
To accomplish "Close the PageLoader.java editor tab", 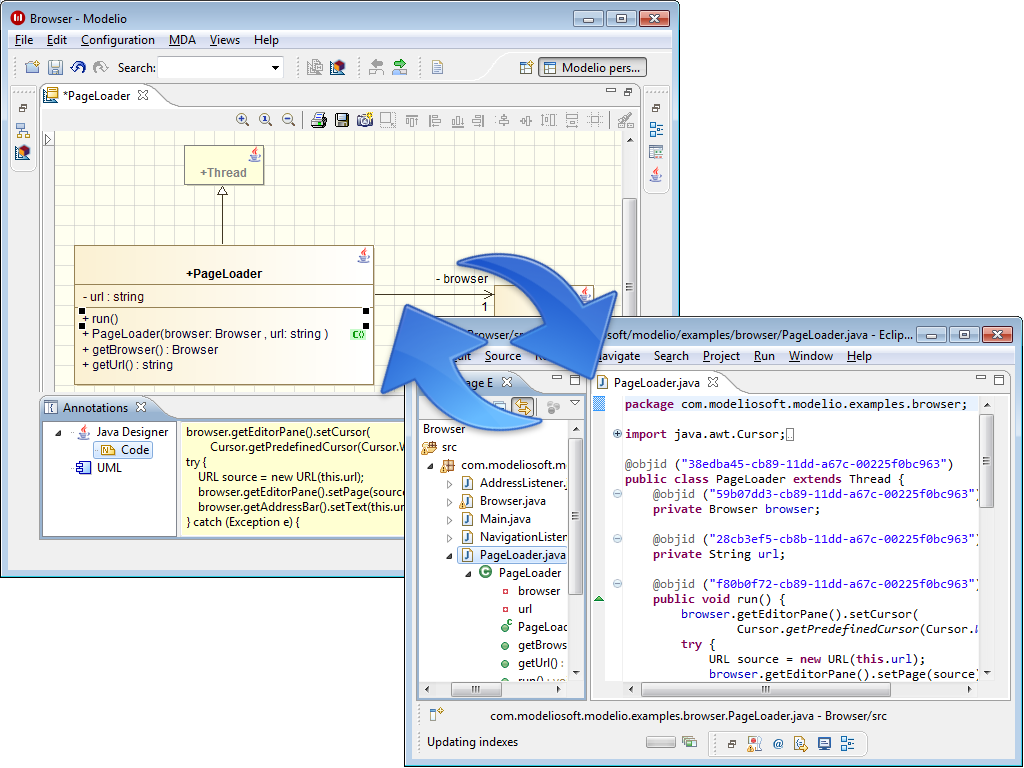I will [713, 381].
